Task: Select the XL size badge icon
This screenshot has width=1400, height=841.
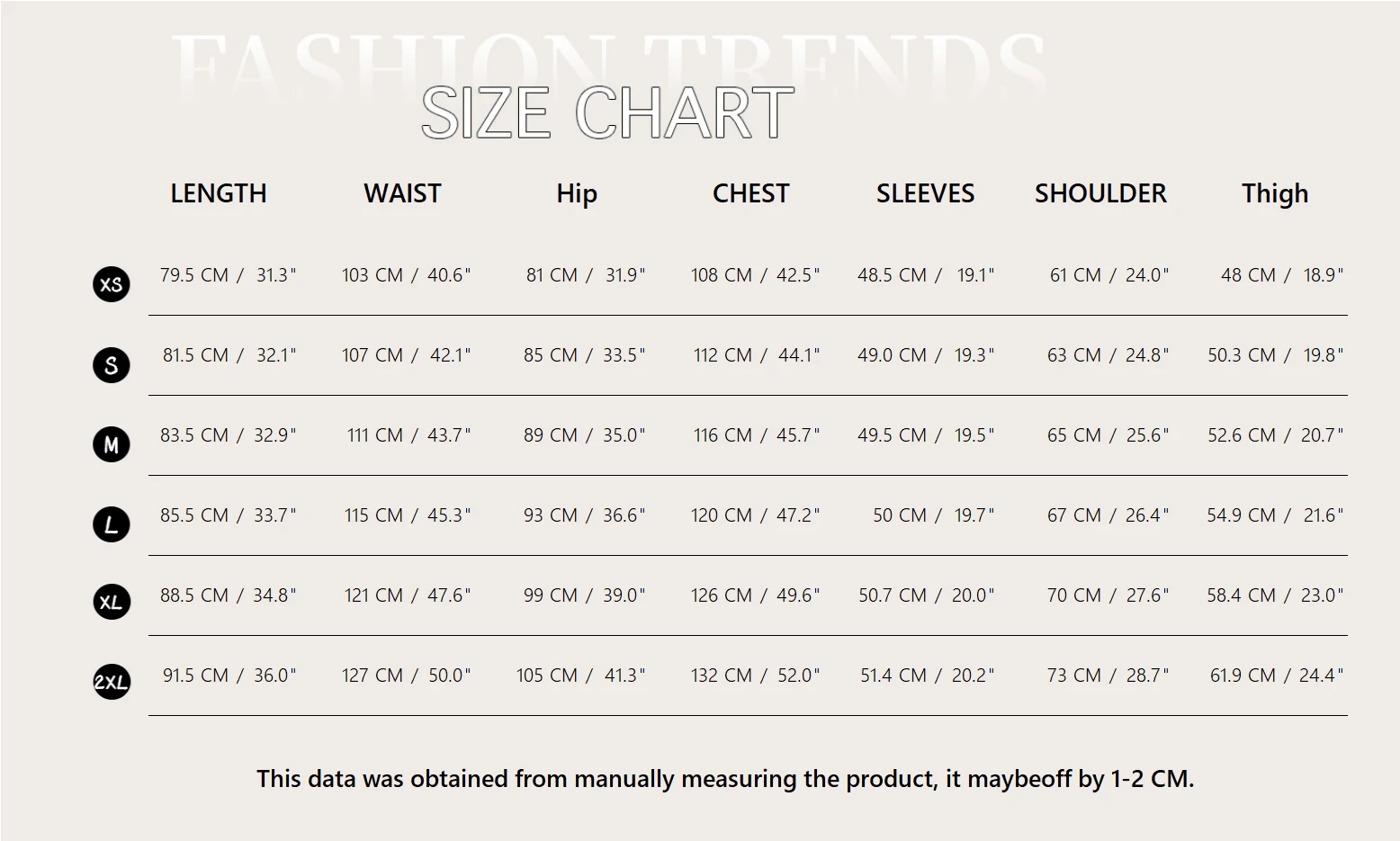Action: [112, 602]
